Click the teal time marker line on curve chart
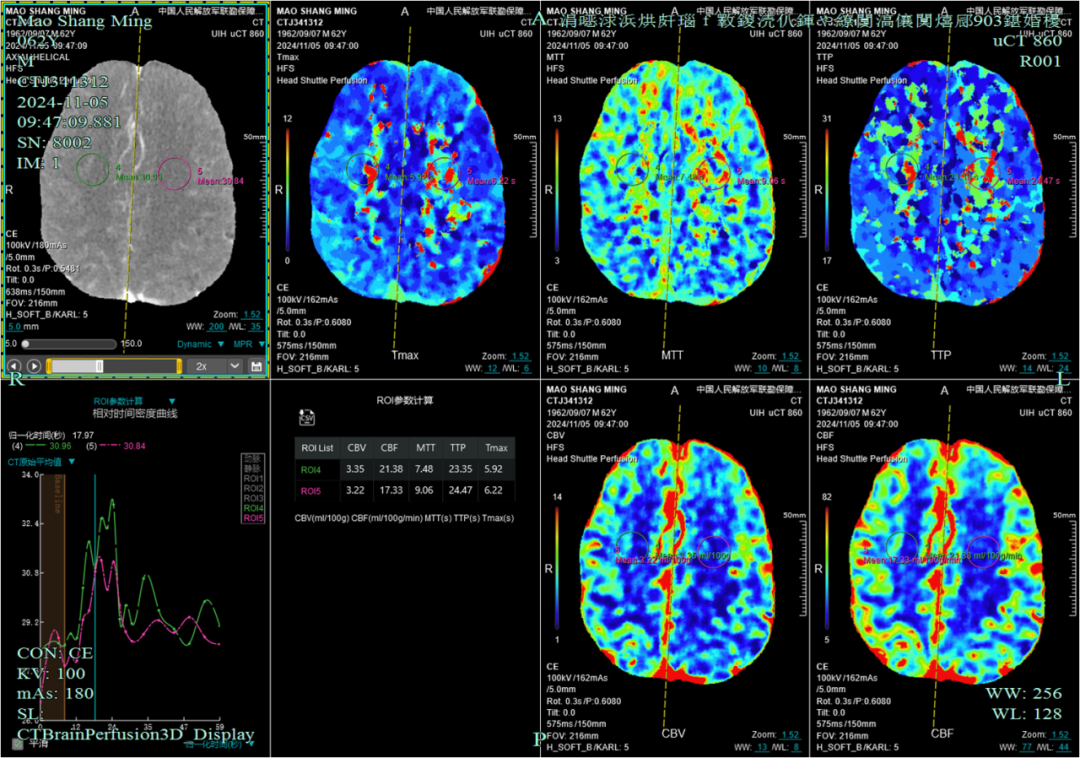 point(95,596)
